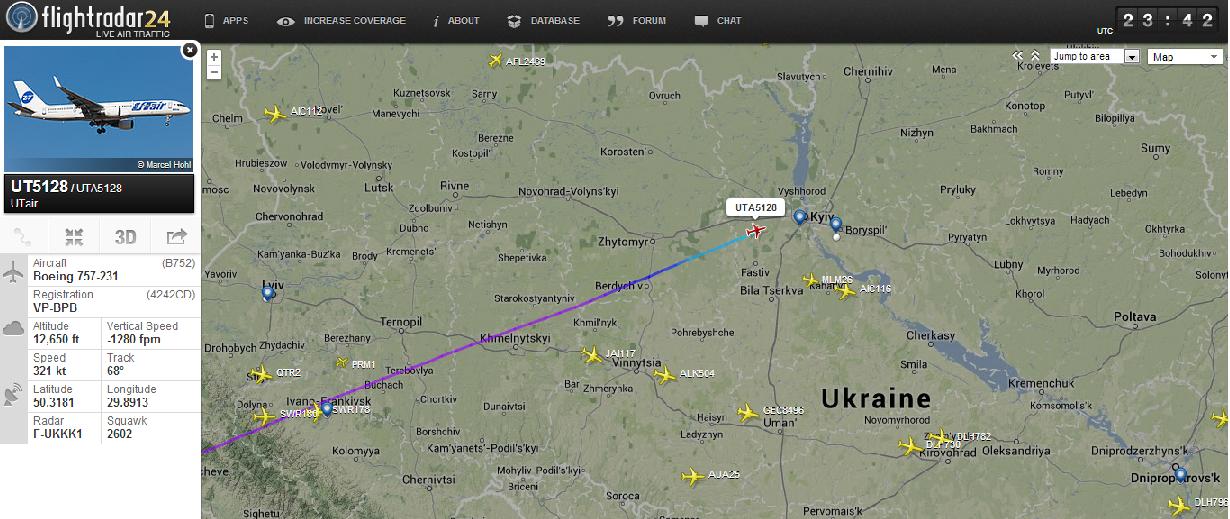This screenshot has width=1230, height=519.
Task: Open the Apps menu
Action: 226,21
